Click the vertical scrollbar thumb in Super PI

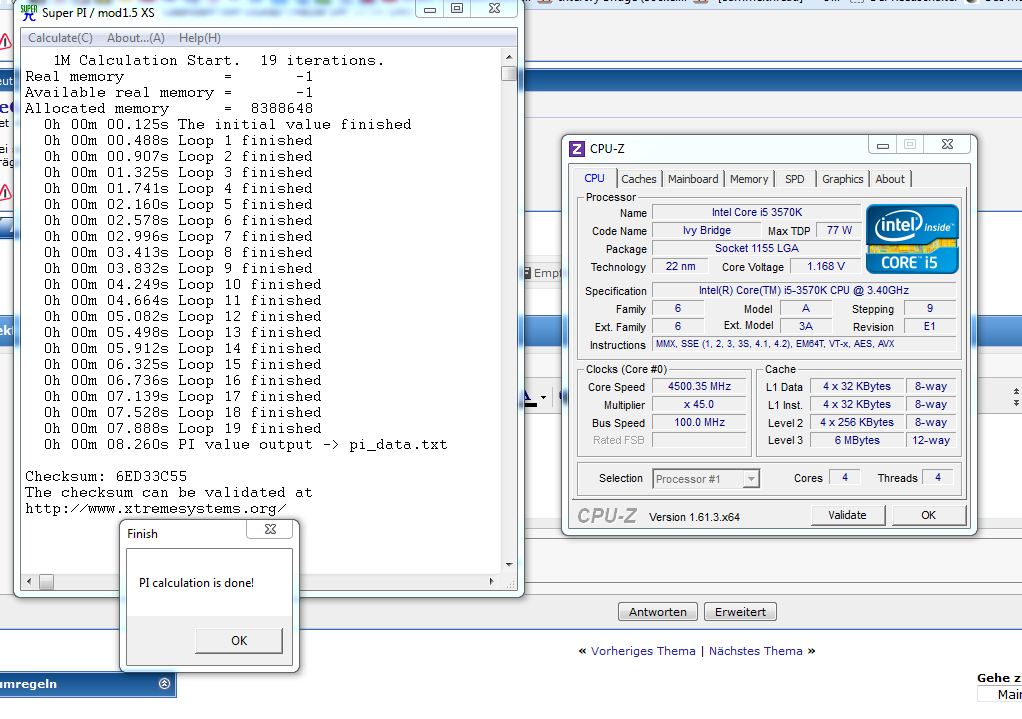509,73
